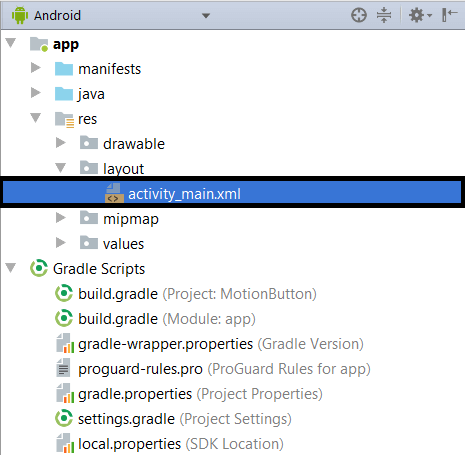The image size is (465, 455).
Task: Open the Android project view dropdown
Action: click(x=206, y=16)
